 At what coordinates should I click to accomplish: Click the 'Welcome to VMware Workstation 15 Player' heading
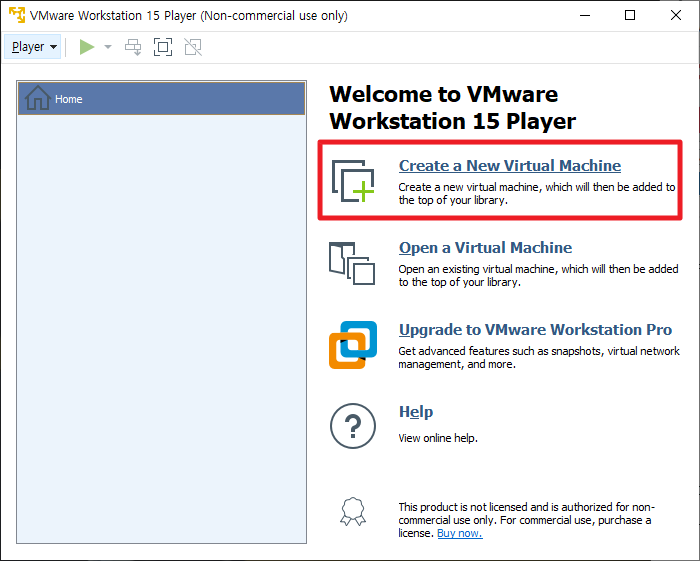pyautogui.click(x=453, y=108)
